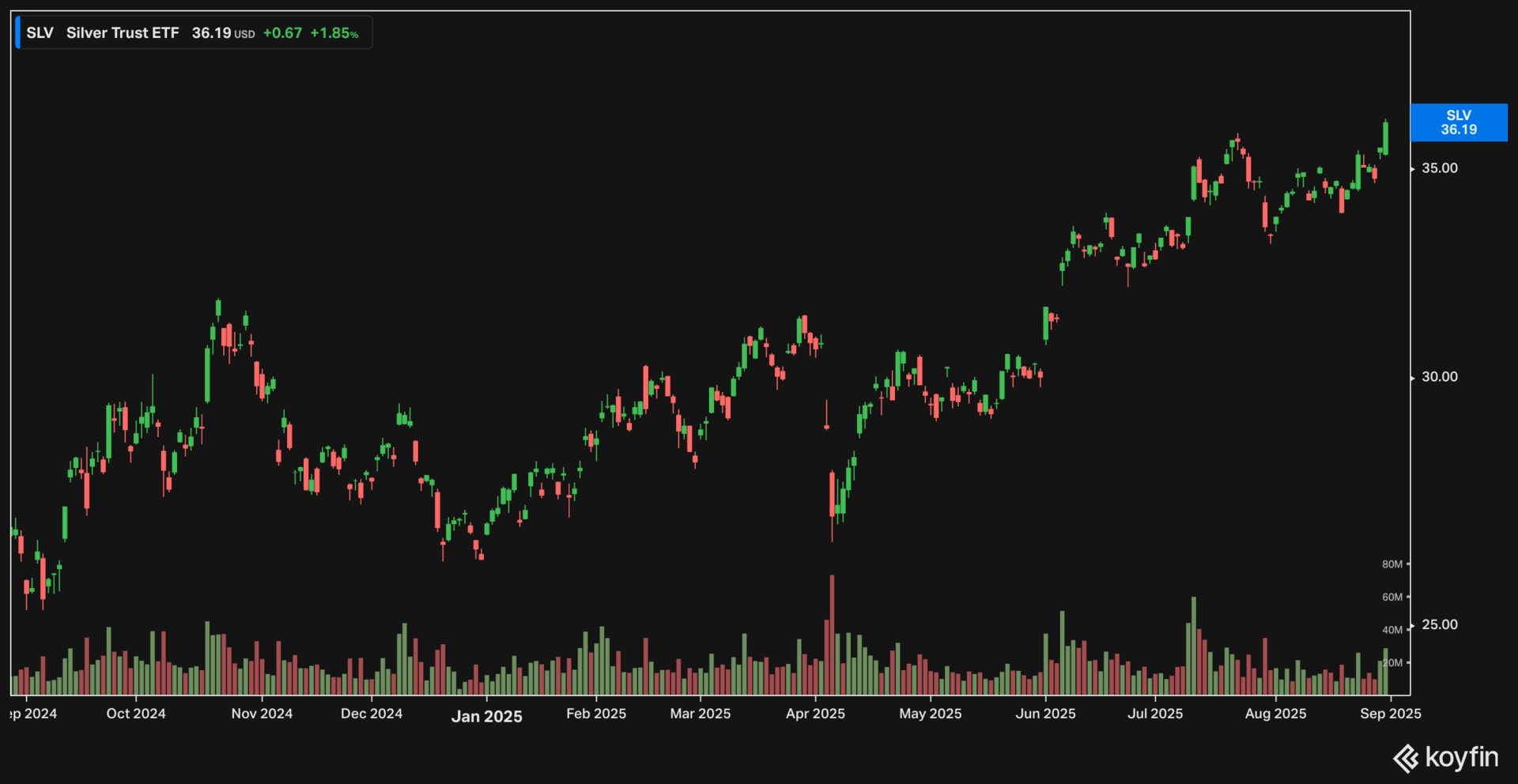The height and width of the screenshot is (784, 1518).
Task: Click the Feb 2025 date label
Action: pos(596,714)
